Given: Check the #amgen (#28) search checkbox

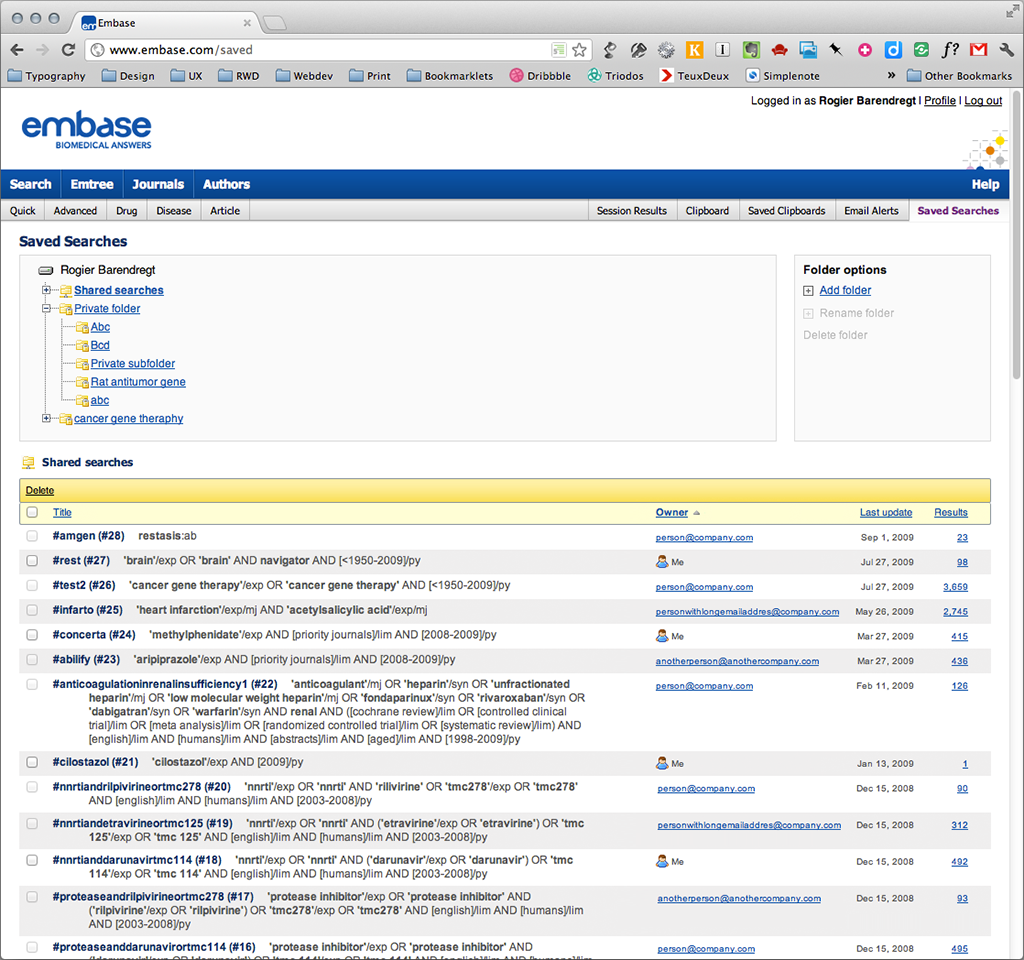Looking at the screenshot, I should [32, 536].
